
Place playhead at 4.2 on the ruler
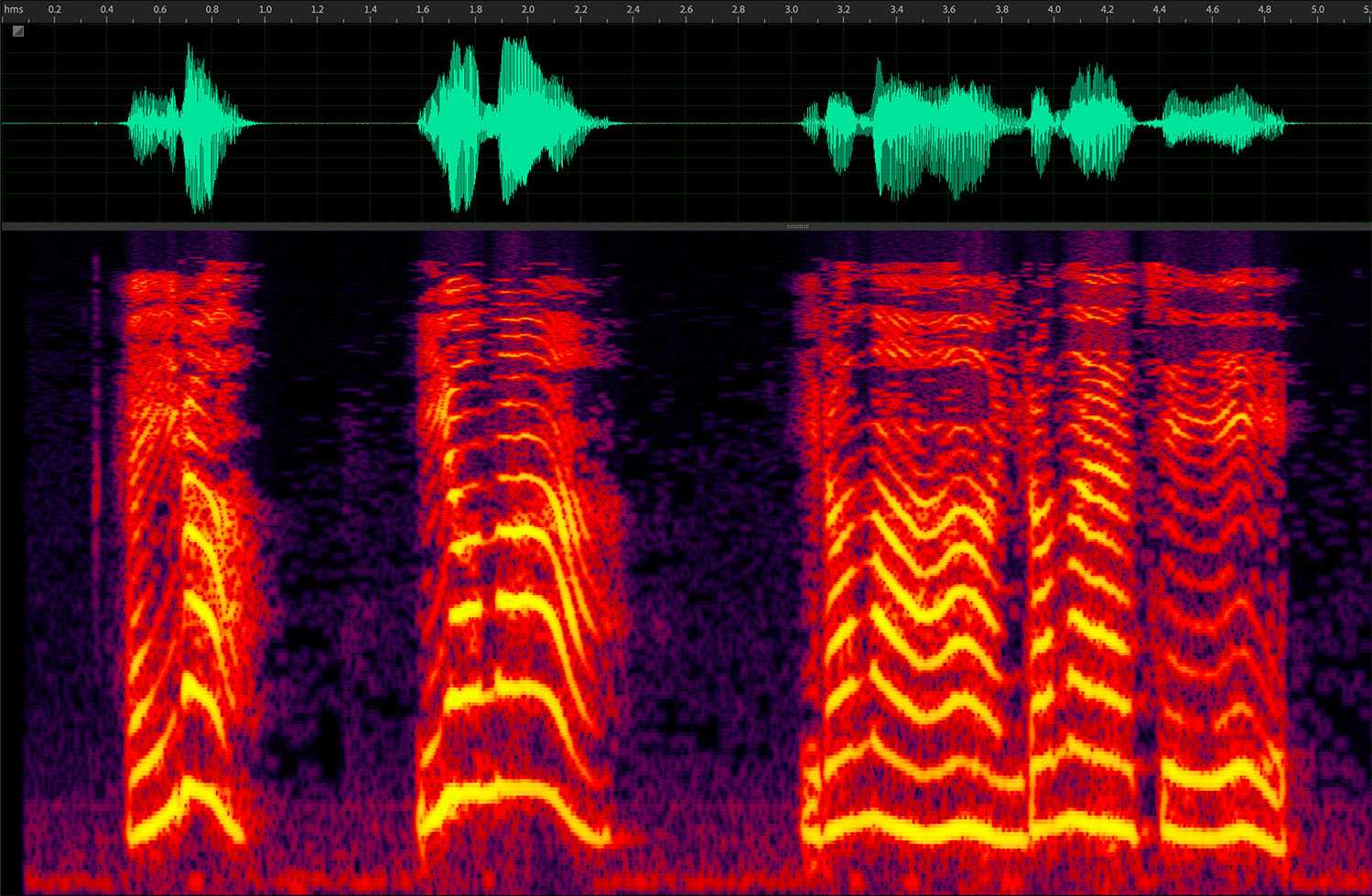pos(1107,11)
